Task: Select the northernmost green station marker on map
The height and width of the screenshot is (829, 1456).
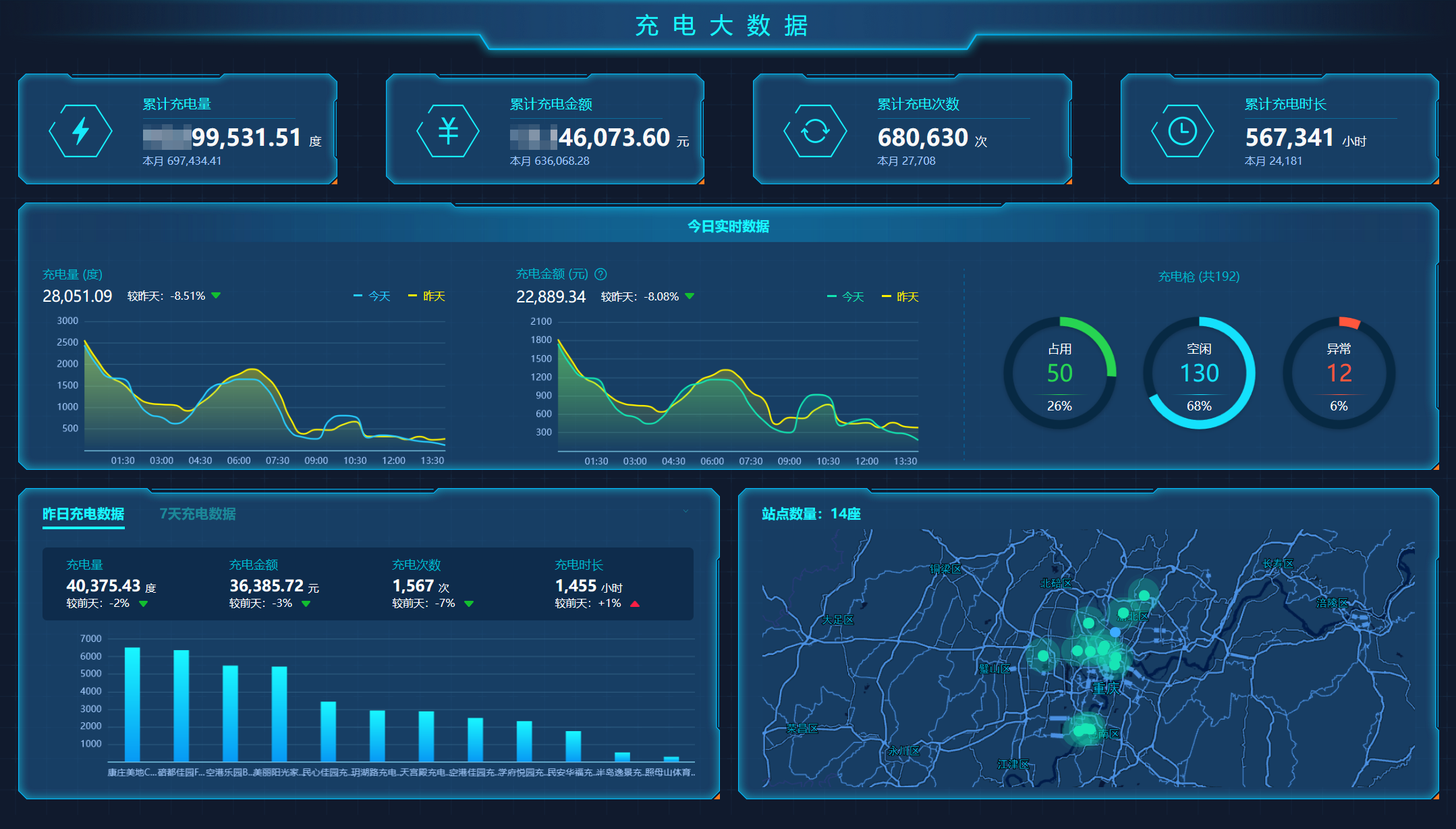Action: [1144, 595]
